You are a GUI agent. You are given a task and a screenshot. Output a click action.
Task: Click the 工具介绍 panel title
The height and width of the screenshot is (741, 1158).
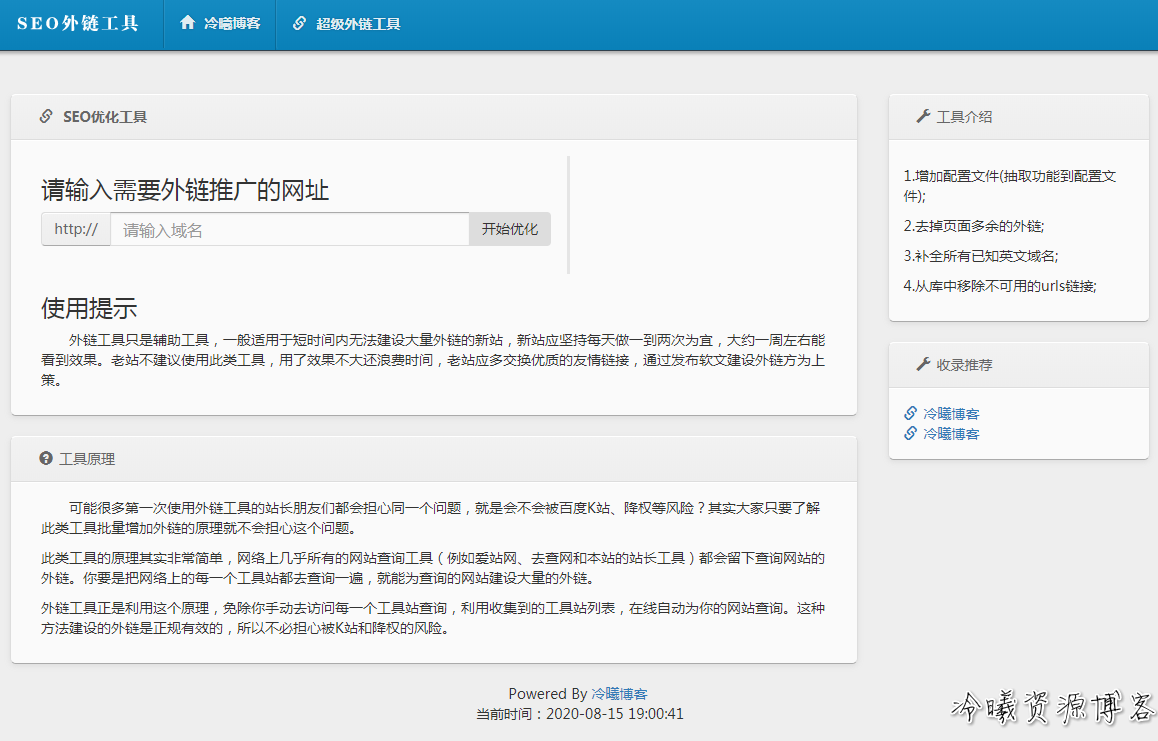tap(964, 117)
